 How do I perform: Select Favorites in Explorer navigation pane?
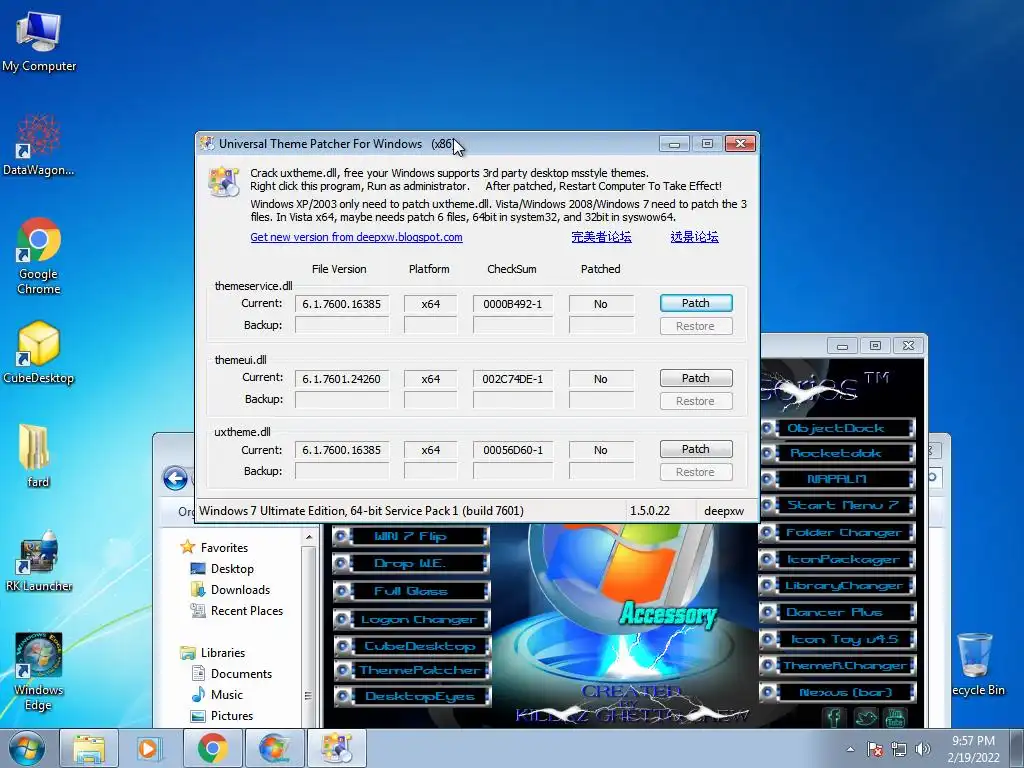(x=214, y=547)
